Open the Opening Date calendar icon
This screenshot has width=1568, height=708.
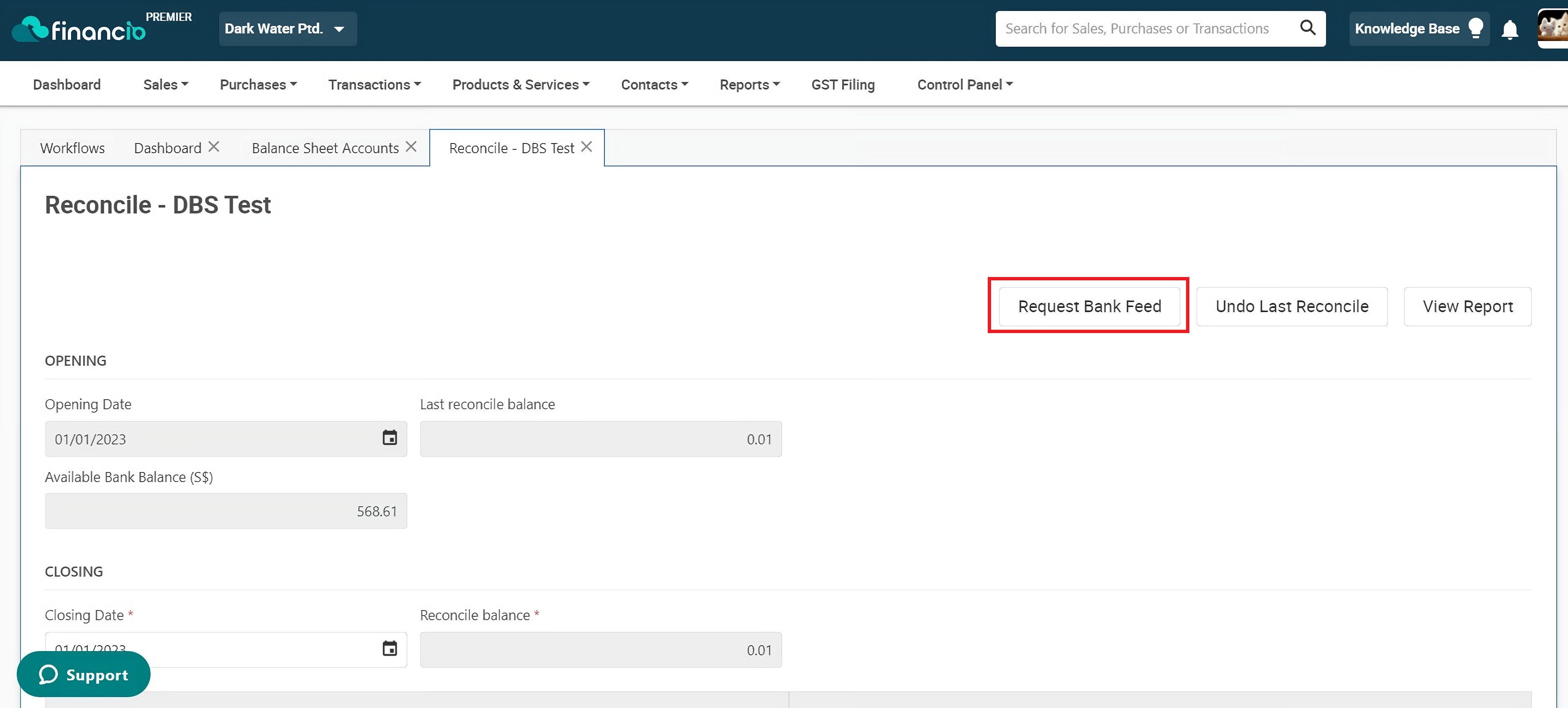pos(389,438)
